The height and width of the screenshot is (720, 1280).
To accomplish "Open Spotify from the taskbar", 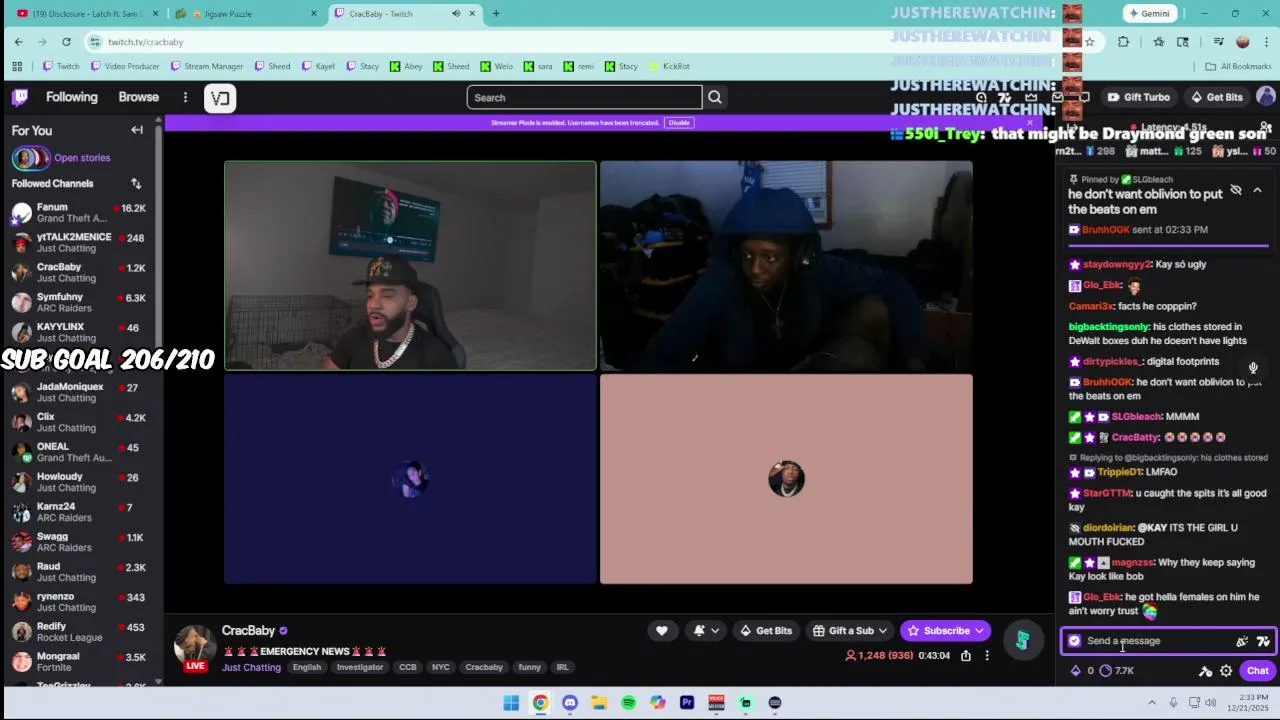I will click(x=628, y=703).
